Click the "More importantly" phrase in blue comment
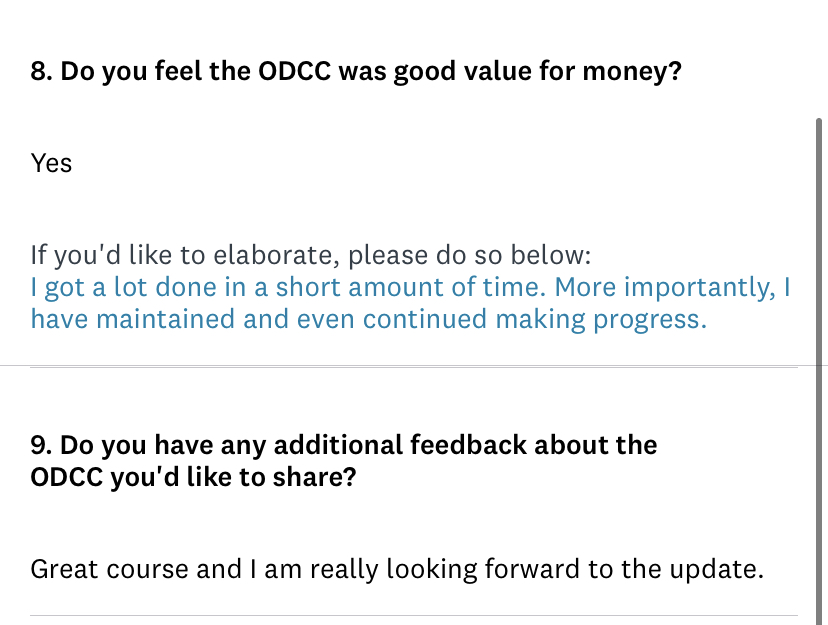828x625 pixels. pyautogui.click(x=665, y=288)
